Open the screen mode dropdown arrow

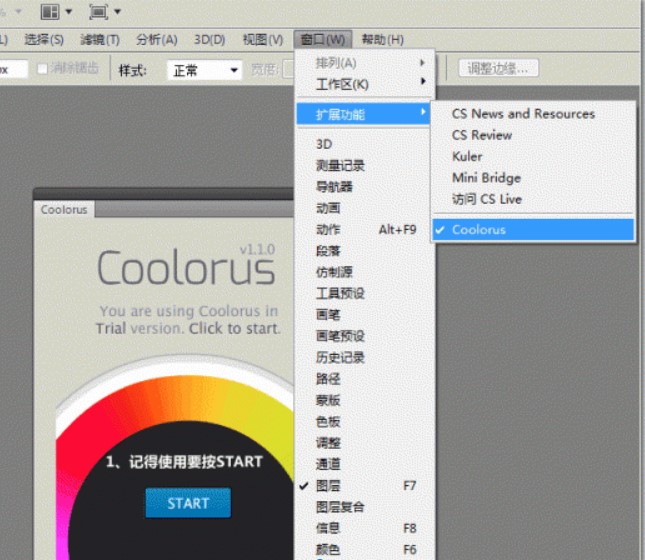pos(117,12)
